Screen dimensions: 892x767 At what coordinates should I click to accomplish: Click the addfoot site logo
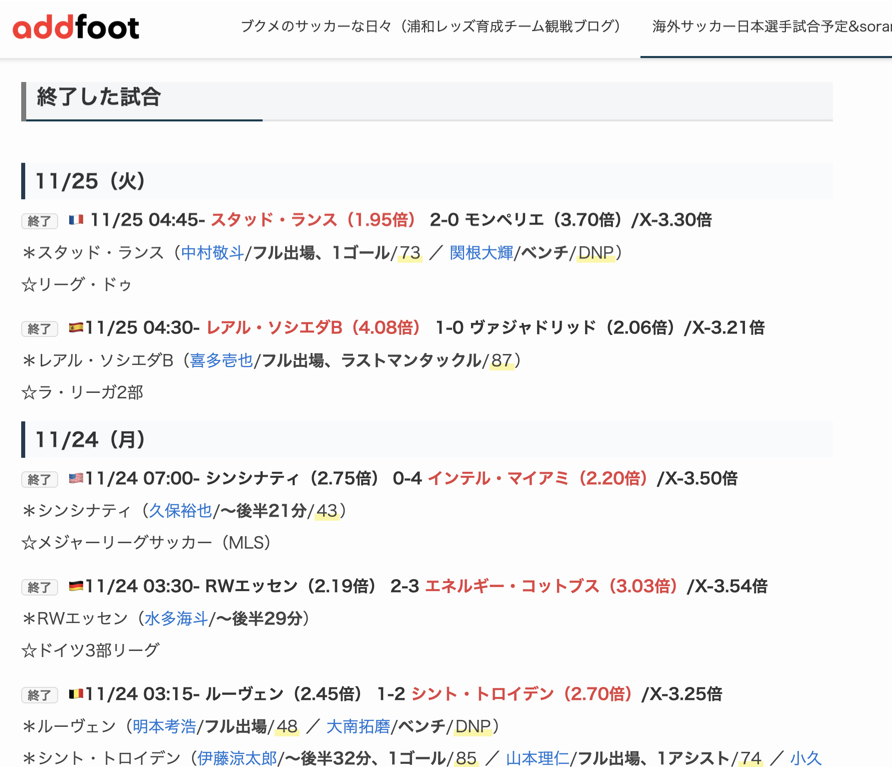tap(76, 28)
